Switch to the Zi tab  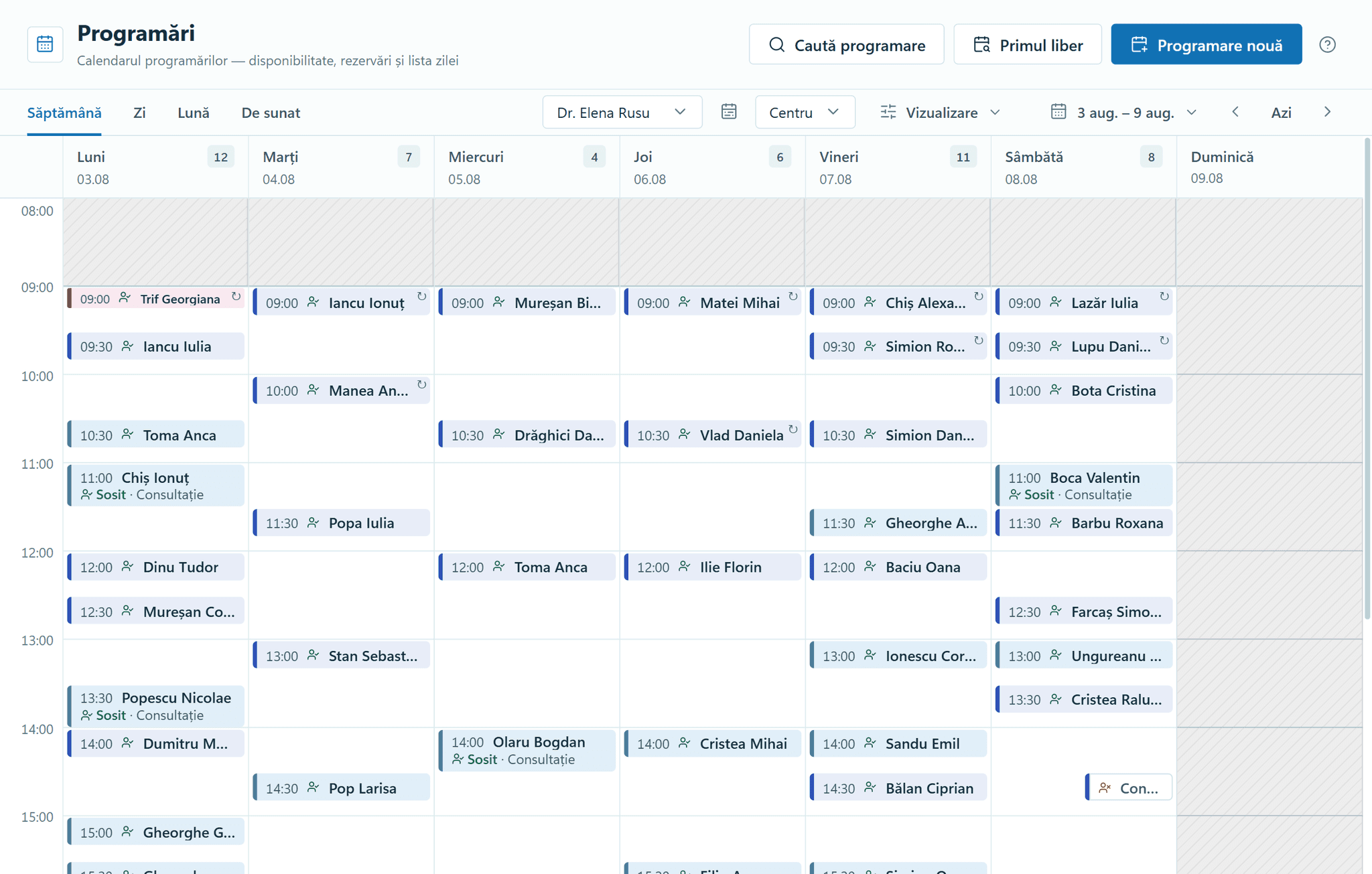[x=139, y=113]
